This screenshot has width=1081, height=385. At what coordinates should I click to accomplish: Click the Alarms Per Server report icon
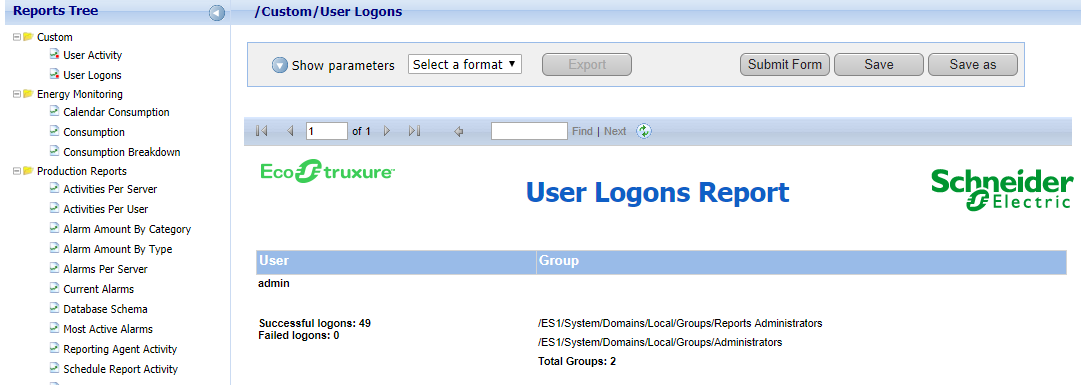pos(54,268)
